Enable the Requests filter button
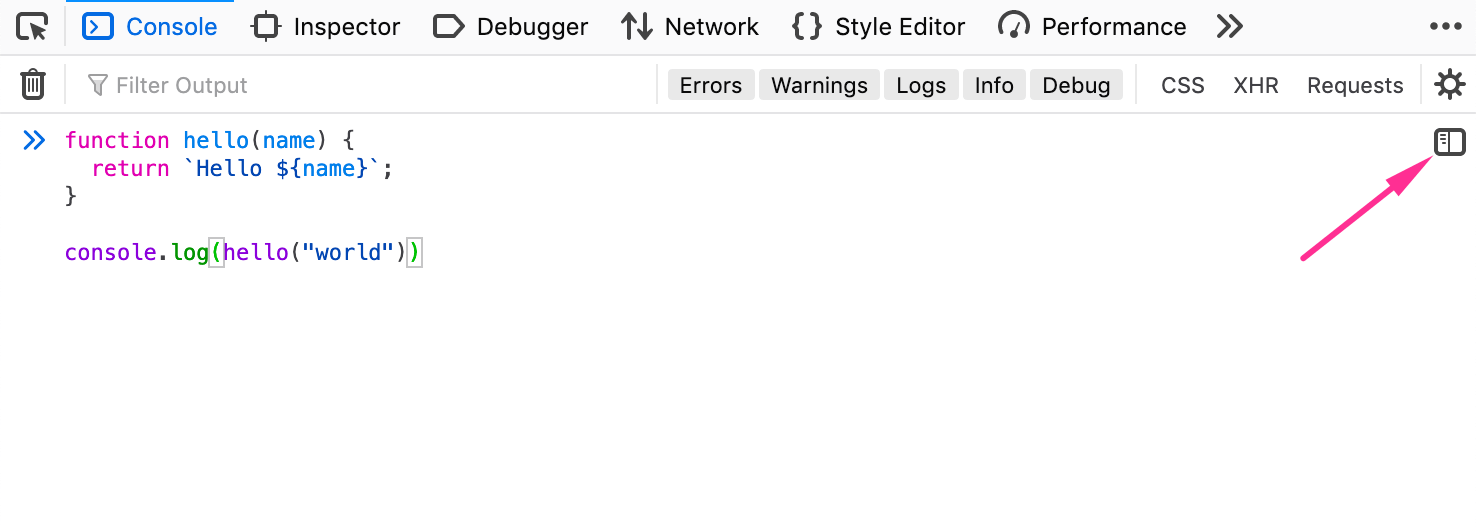The image size is (1476, 530). point(1355,86)
